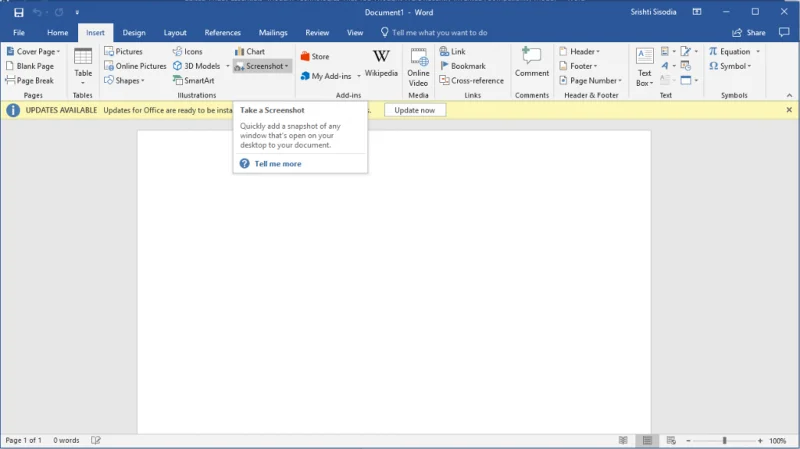Undo the last action in quick access

(37, 12)
